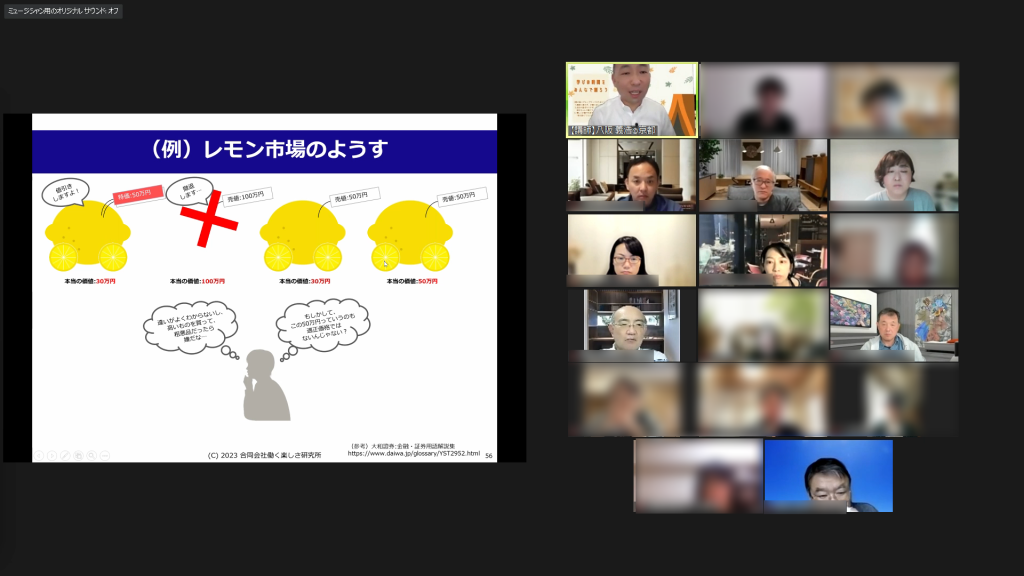Click the gray thinking person silhouette
Image resolution: width=1024 pixels, height=576 pixels.
coord(265,385)
